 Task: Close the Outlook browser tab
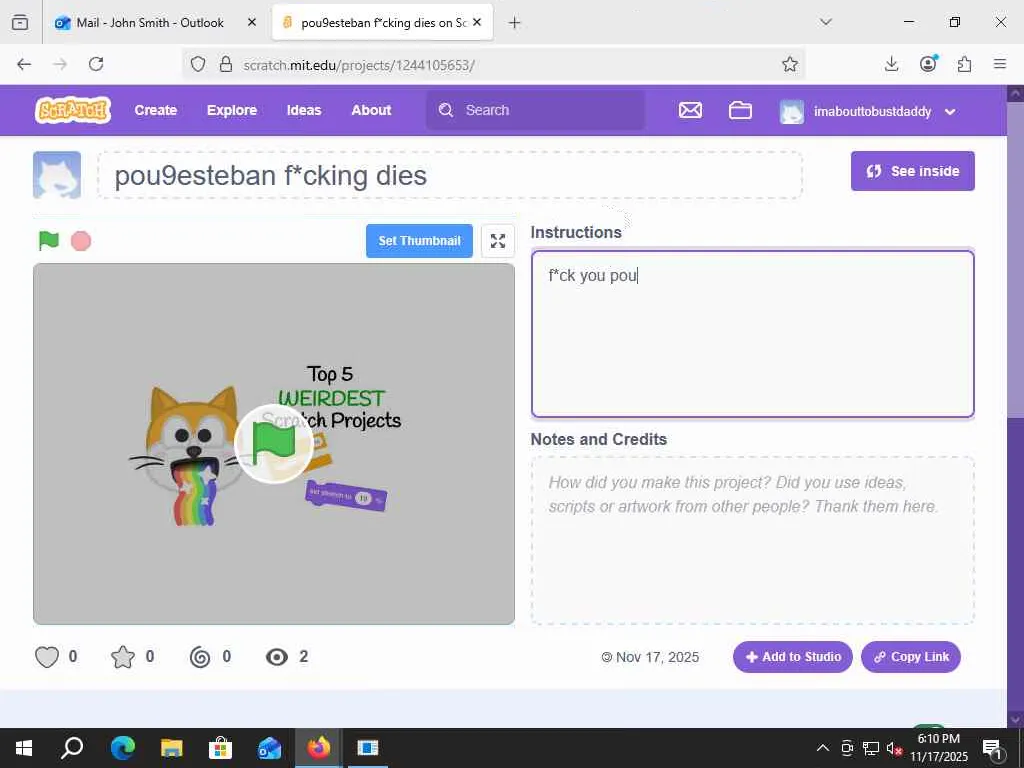click(251, 23)
